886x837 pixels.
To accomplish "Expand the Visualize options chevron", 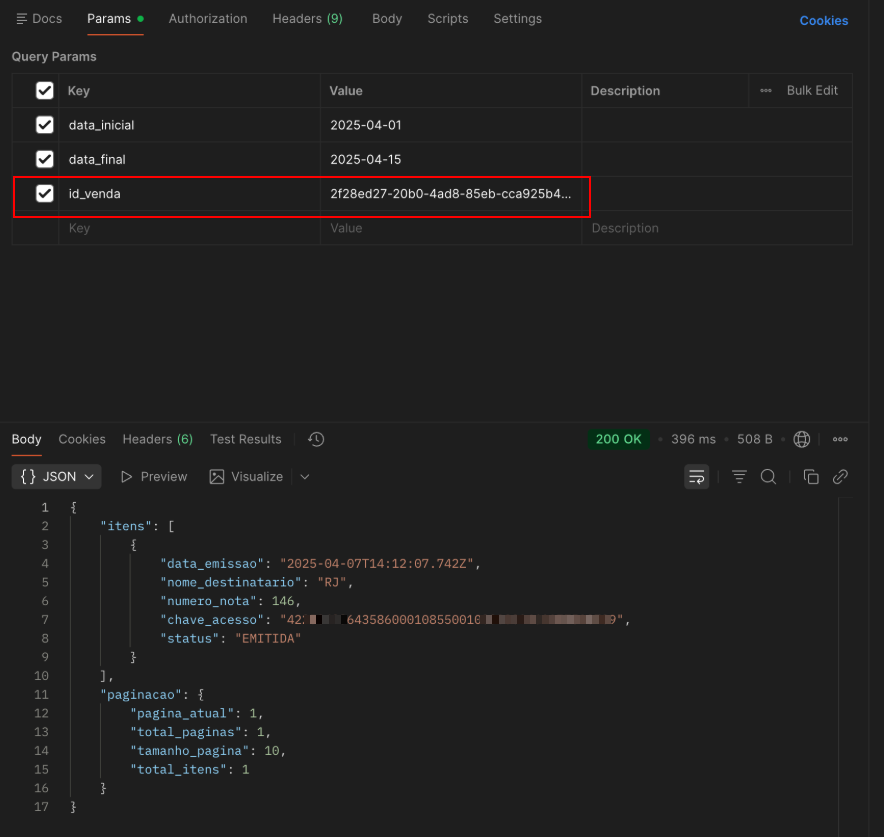I will tap(305, 477).
